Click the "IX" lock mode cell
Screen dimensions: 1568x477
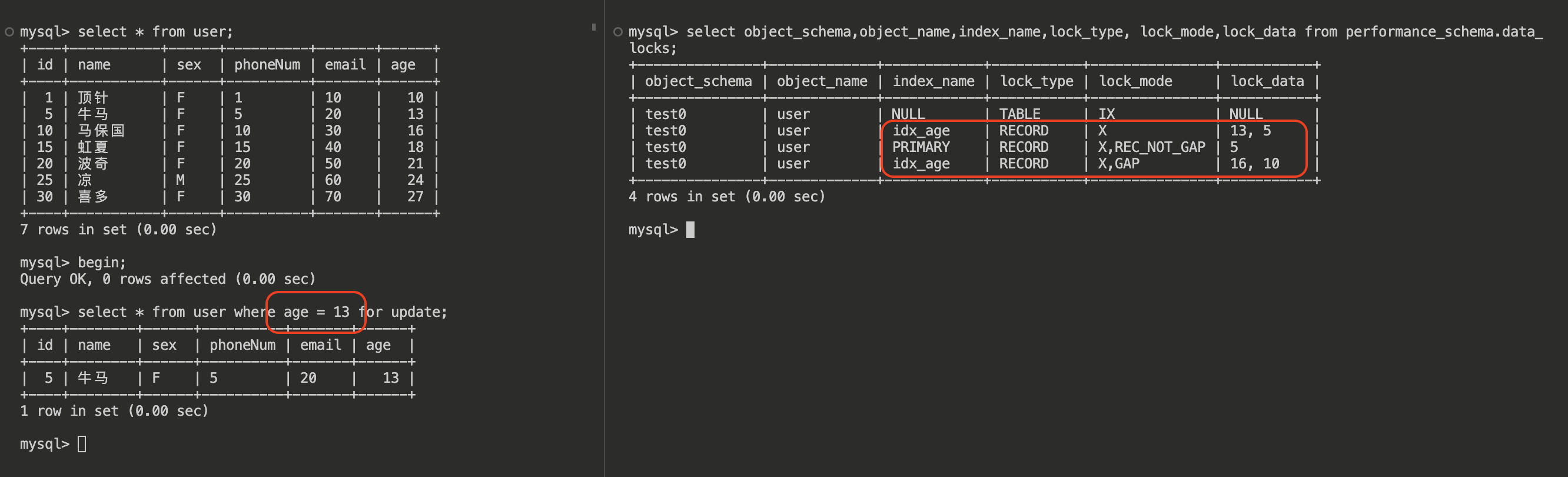[x=1106, y=114]
